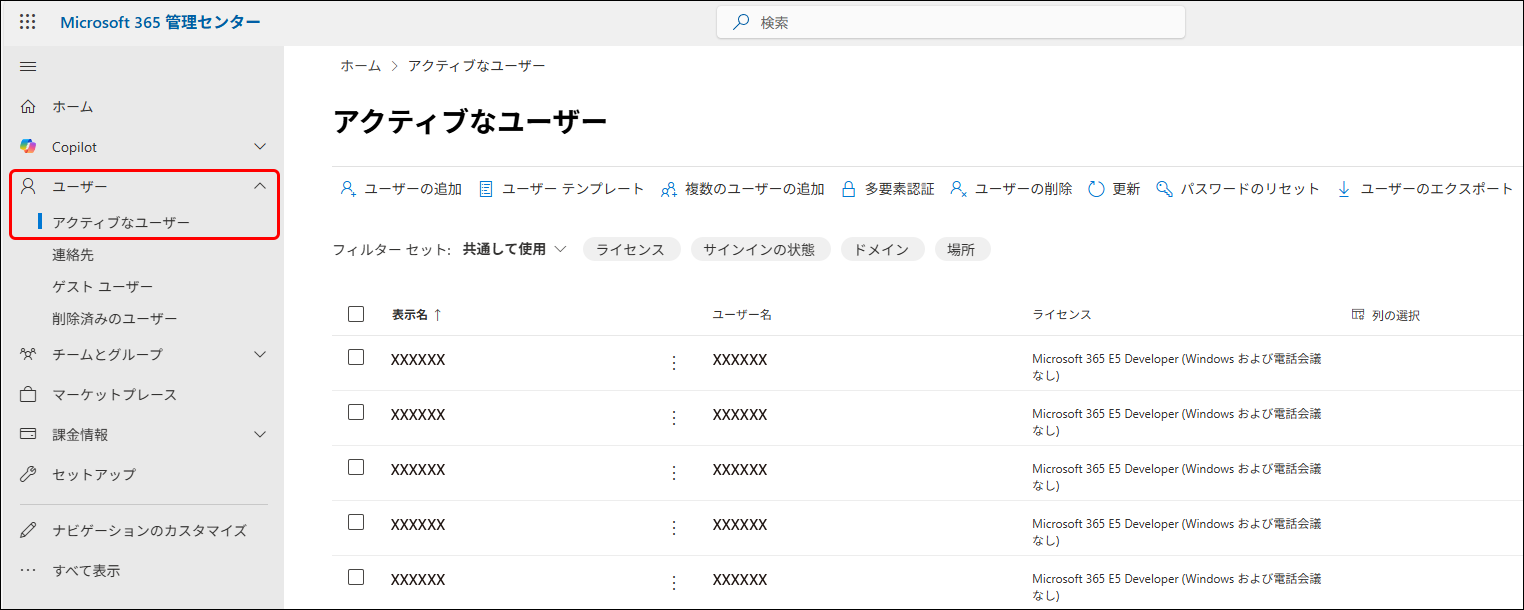
Task: Select アクティブなユーザー in sidebar
Action: click(x=121, y=222)
